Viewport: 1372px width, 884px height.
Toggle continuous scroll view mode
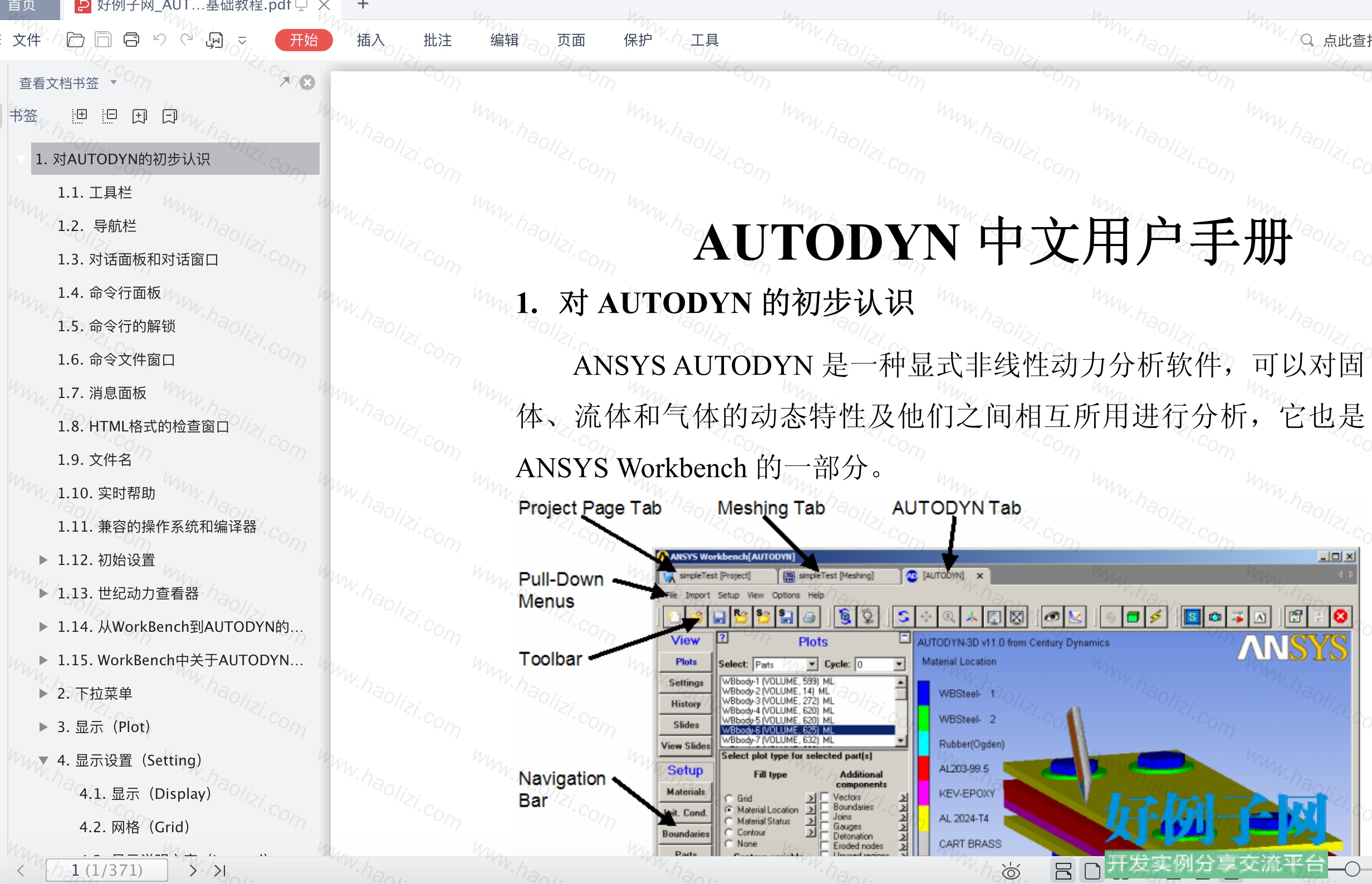(1063, 871)
